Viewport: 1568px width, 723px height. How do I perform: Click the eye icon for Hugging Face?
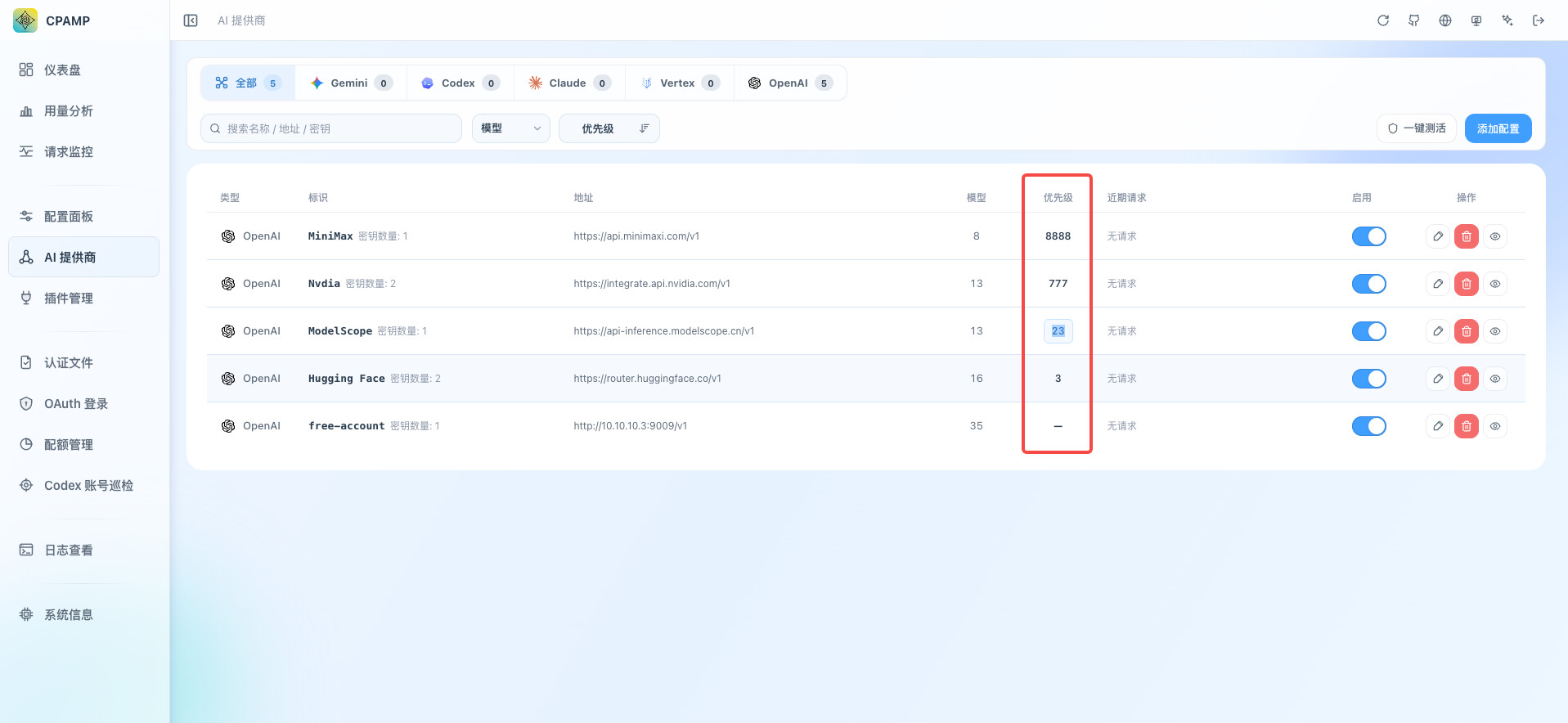pos(1495,379)
